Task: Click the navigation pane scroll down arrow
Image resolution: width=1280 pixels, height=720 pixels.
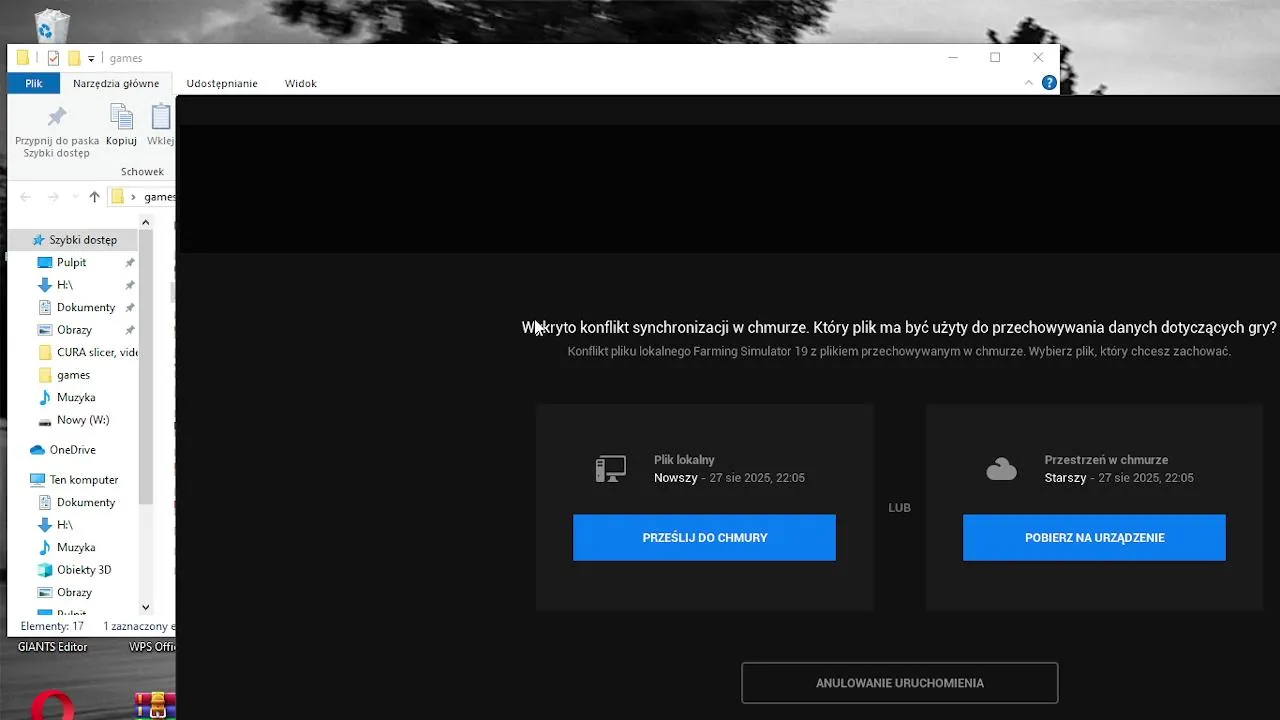Action: point(145,607)
